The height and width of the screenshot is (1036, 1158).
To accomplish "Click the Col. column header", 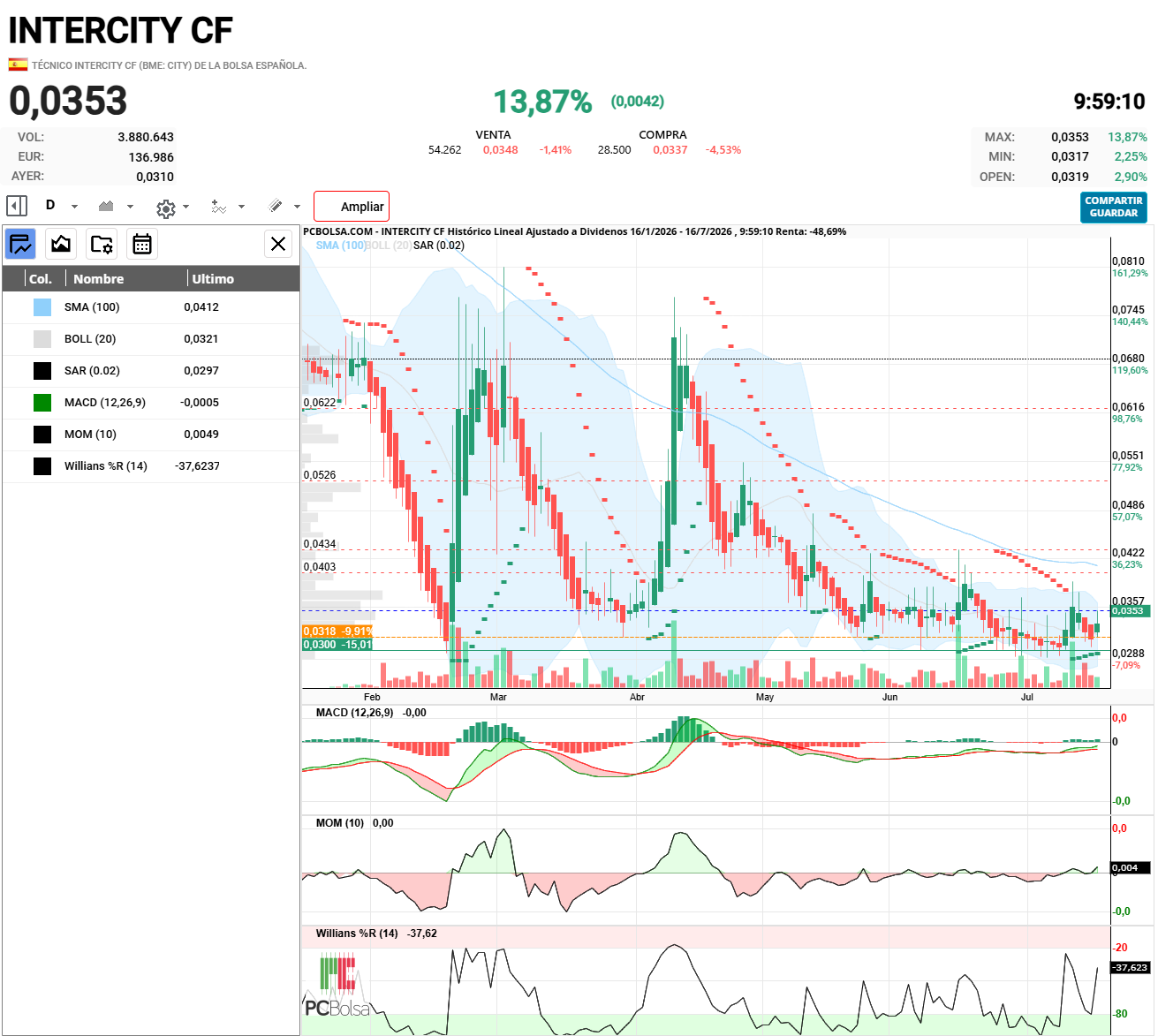I will tap(41, 279).
